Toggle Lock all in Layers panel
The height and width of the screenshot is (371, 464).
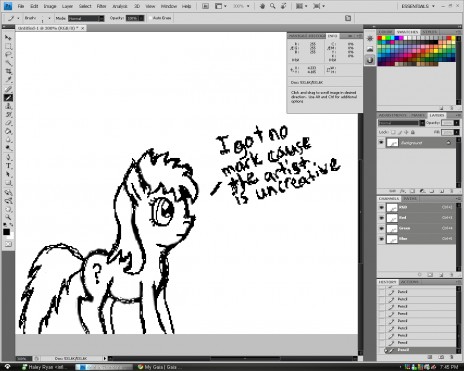413,132
